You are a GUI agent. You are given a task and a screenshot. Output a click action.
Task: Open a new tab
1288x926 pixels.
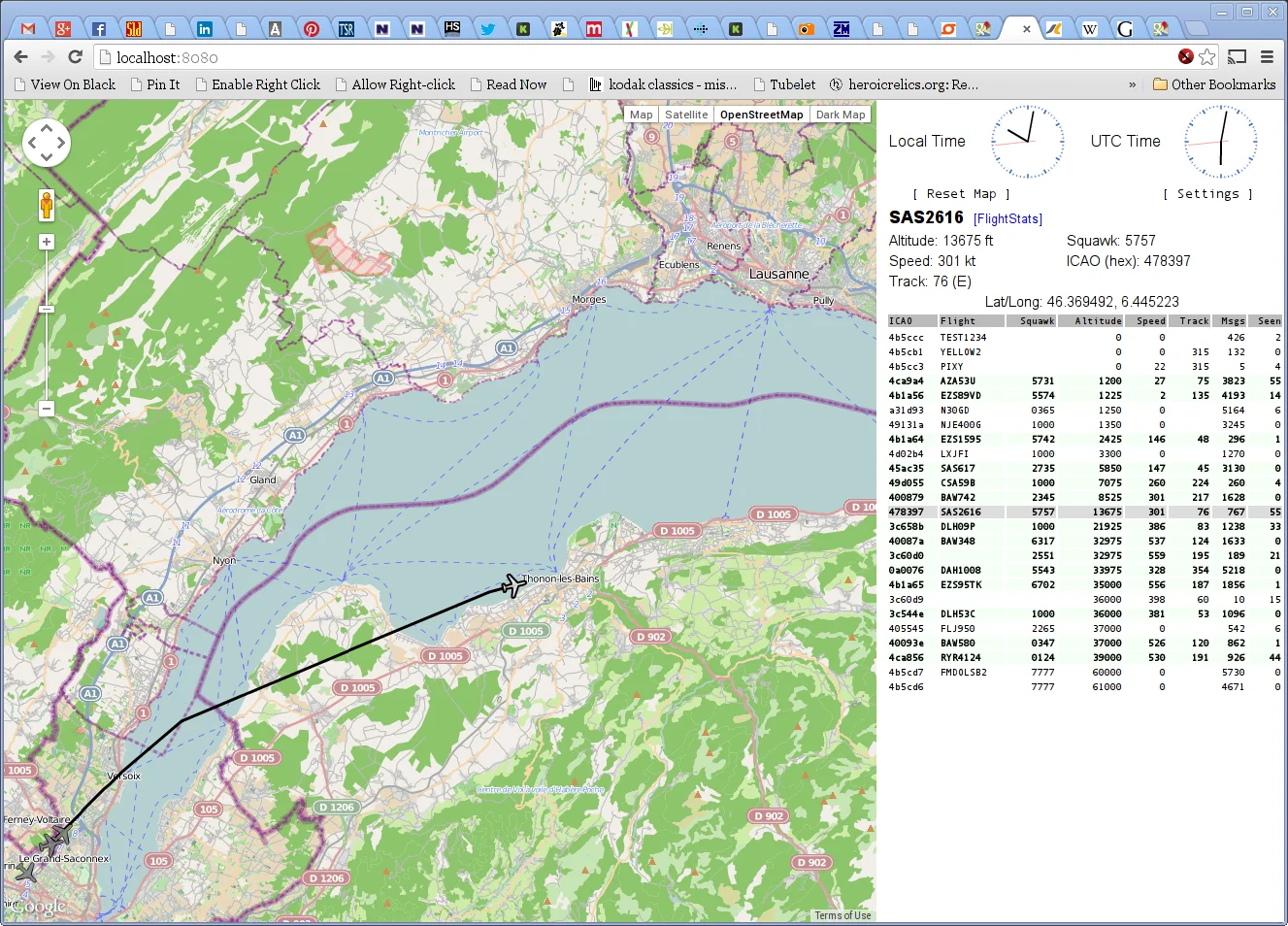pyautogui.click(x=1196, y=29)
